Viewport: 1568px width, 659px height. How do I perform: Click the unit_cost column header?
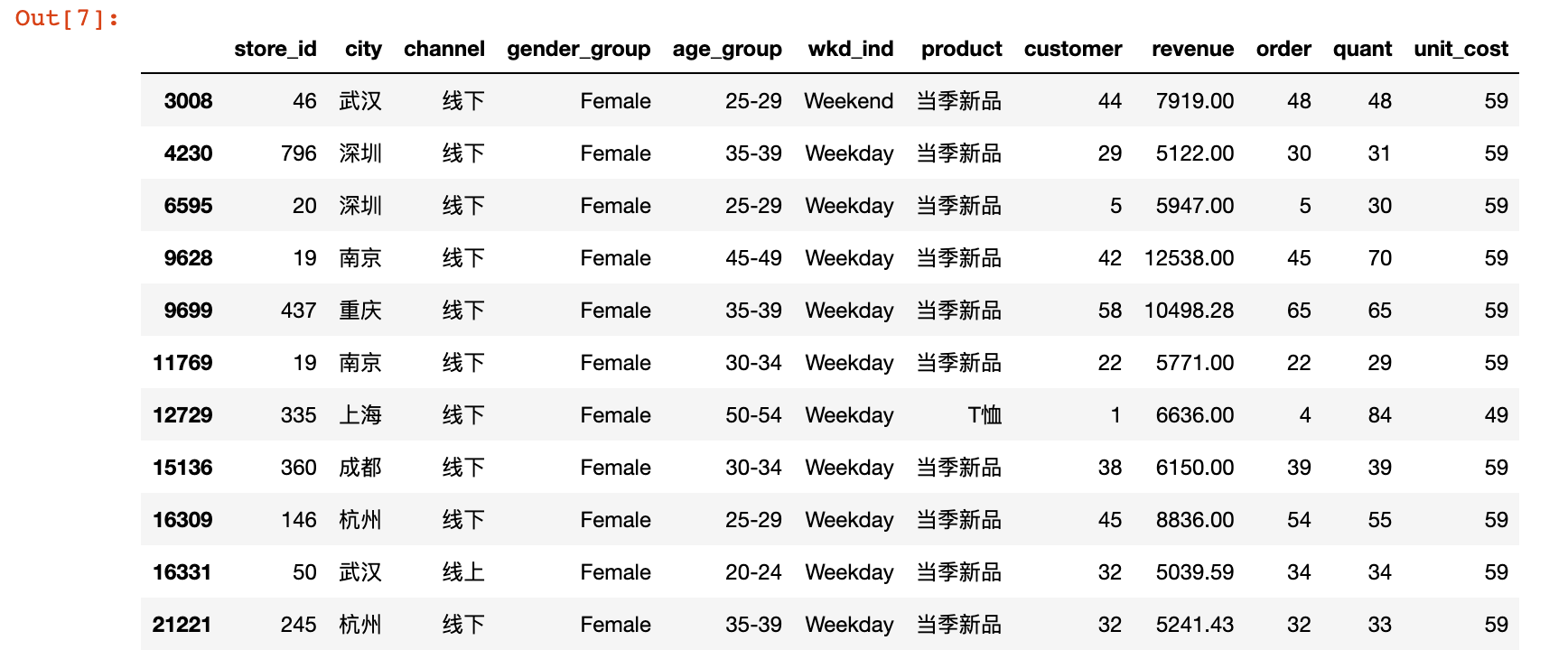pos(1461,49)
